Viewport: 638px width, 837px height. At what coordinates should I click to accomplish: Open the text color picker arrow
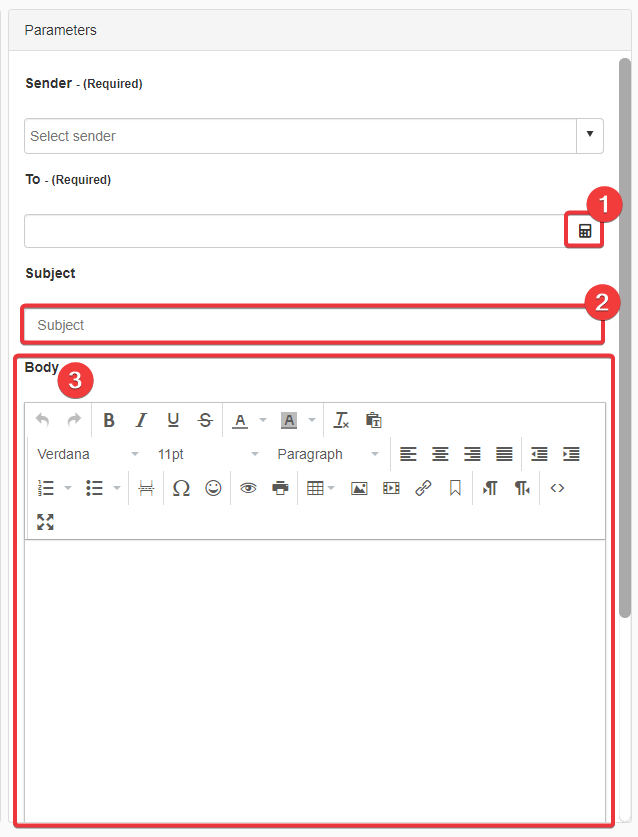point(263,420)
